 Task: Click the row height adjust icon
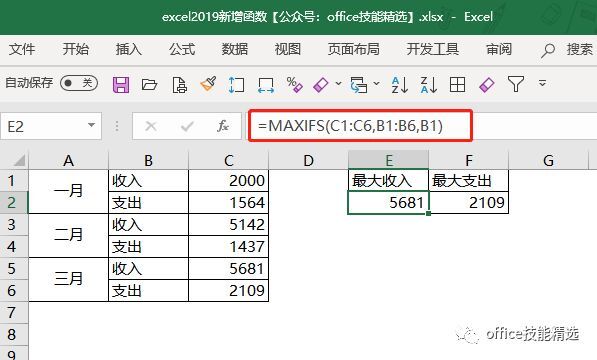coord(236,84)
